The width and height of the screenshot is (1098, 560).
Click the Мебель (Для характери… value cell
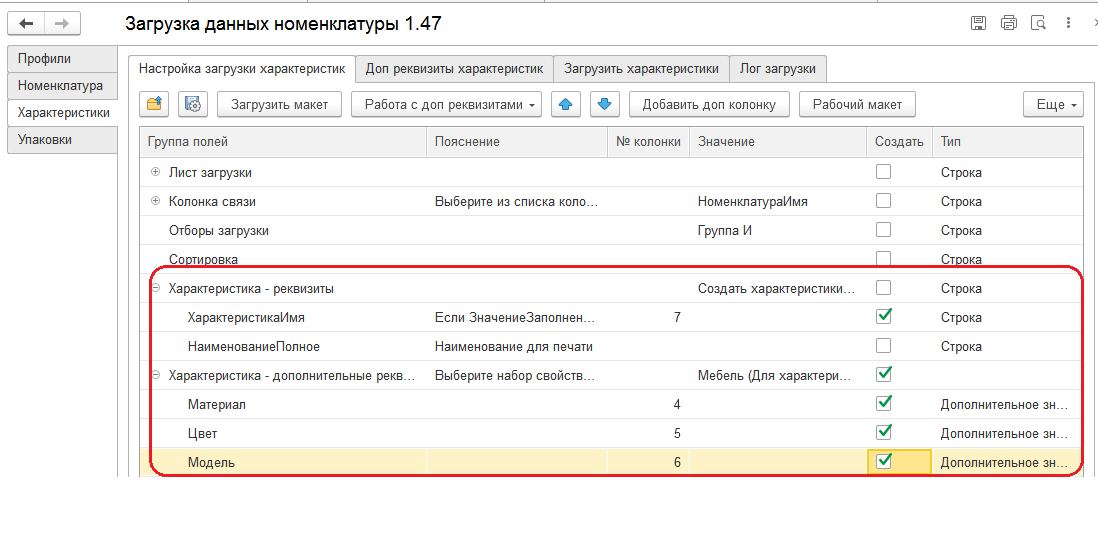point(778,376)
